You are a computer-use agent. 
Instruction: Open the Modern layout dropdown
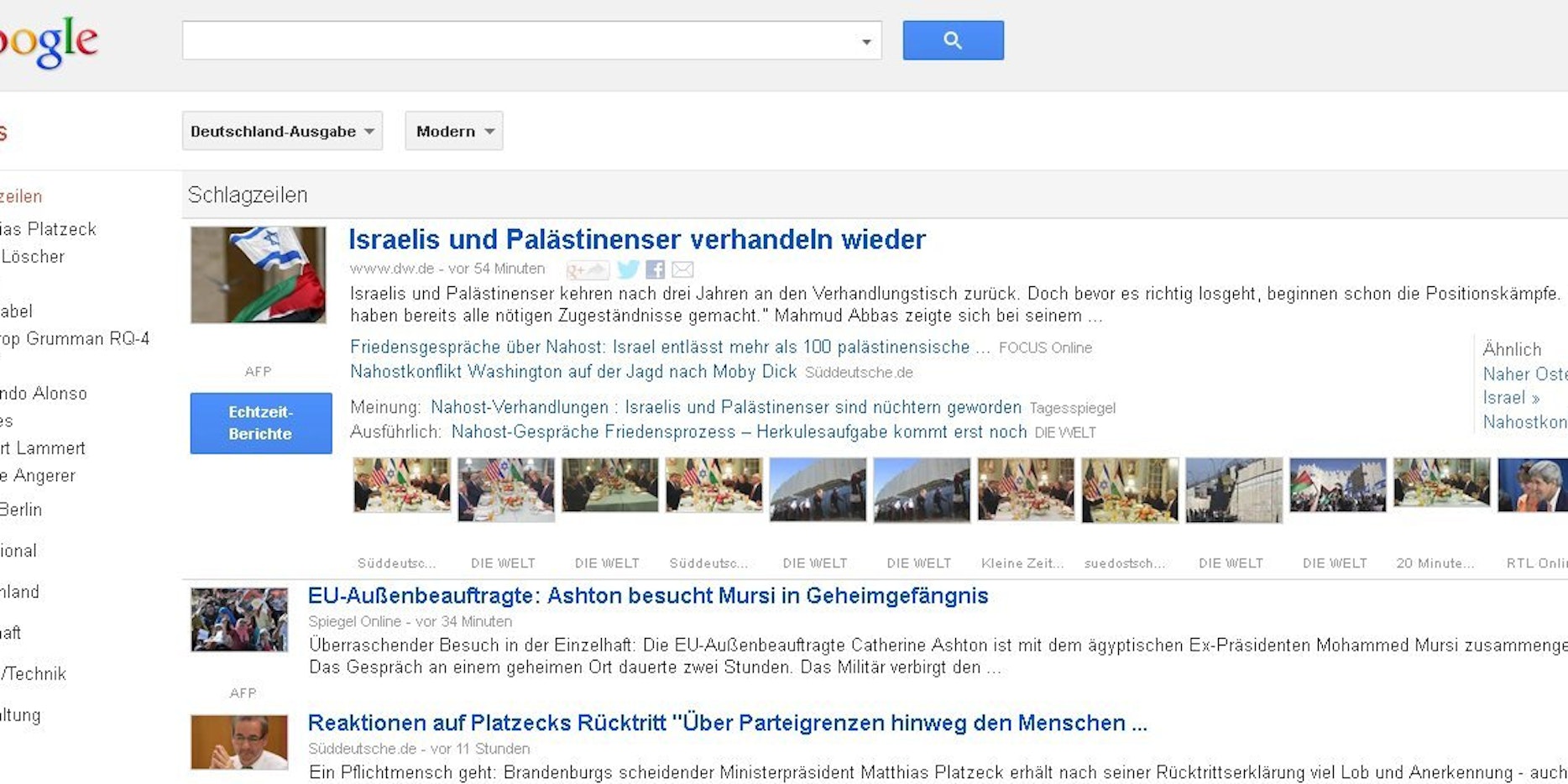[454, 131]
